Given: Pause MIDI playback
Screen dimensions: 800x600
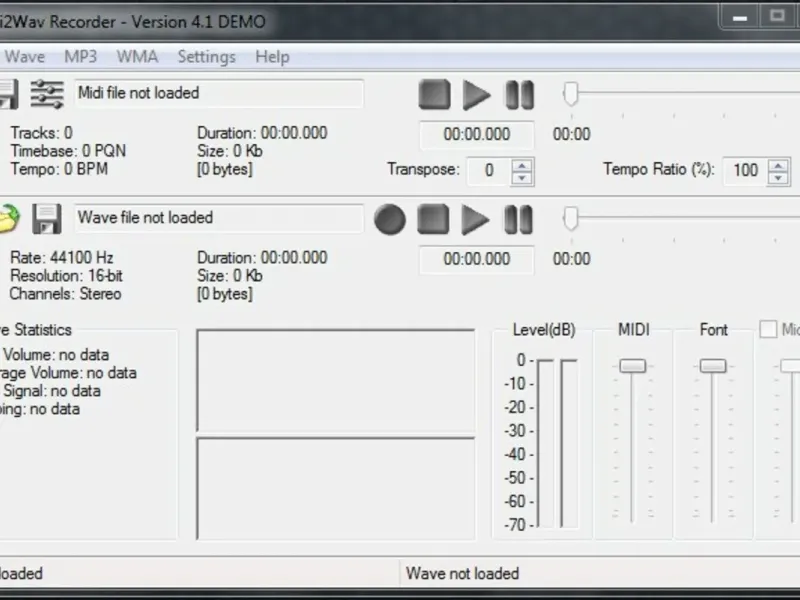Looking at the screenshot, I should click(519, 95).
